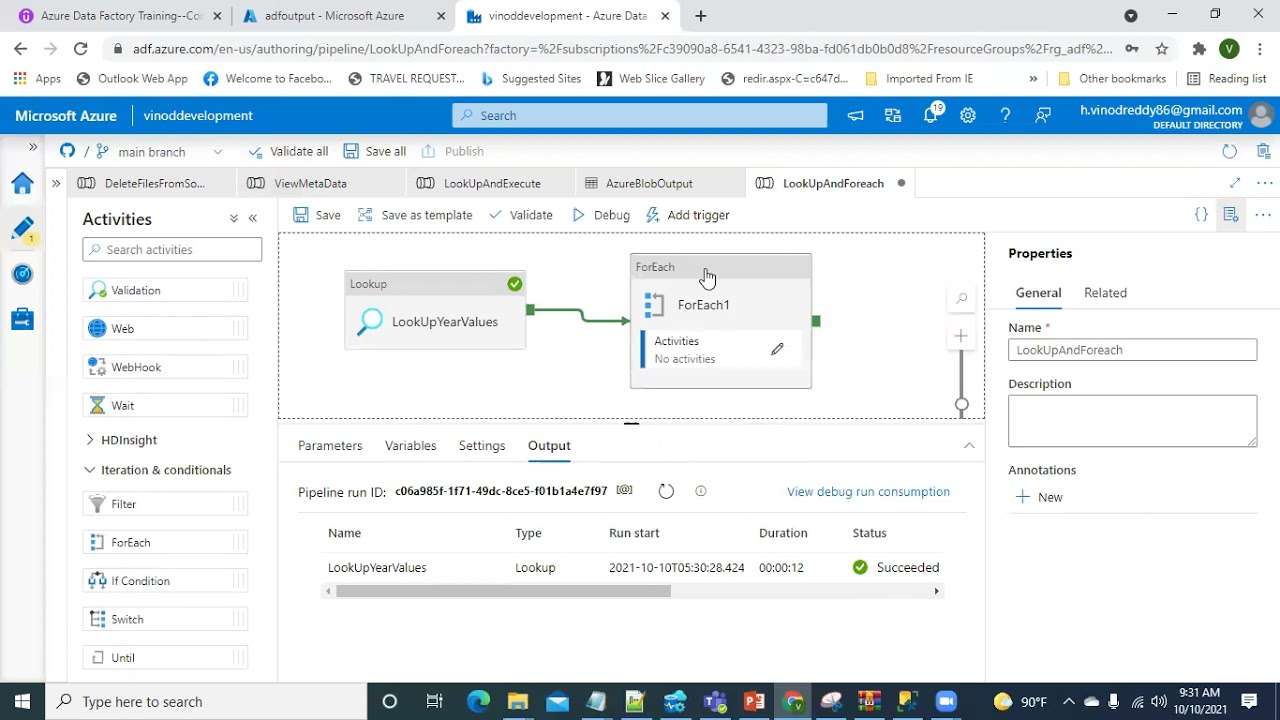
Task: Open the Azure Data Factory Home icon
Action: pyautogui.click(x=22, y=184)
